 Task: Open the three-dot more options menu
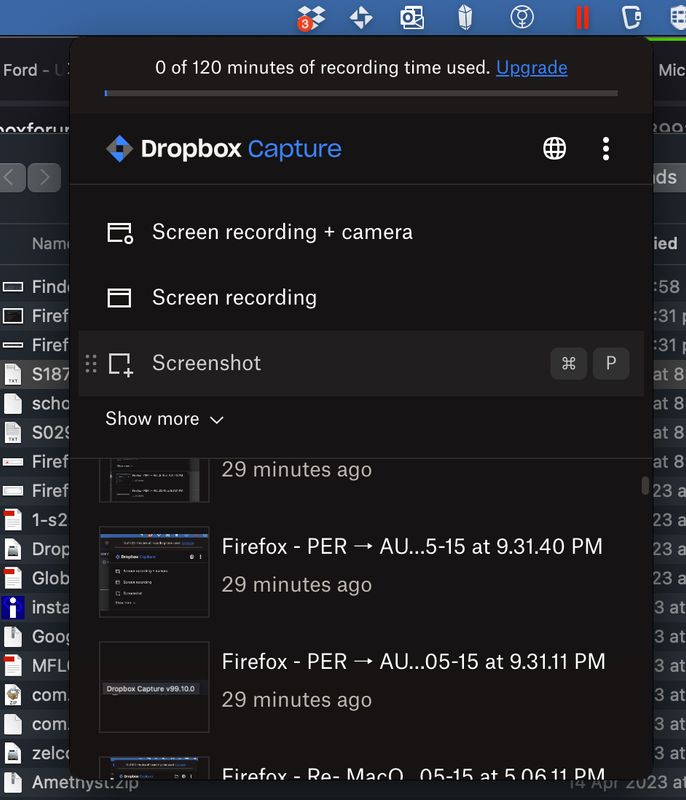605,149
